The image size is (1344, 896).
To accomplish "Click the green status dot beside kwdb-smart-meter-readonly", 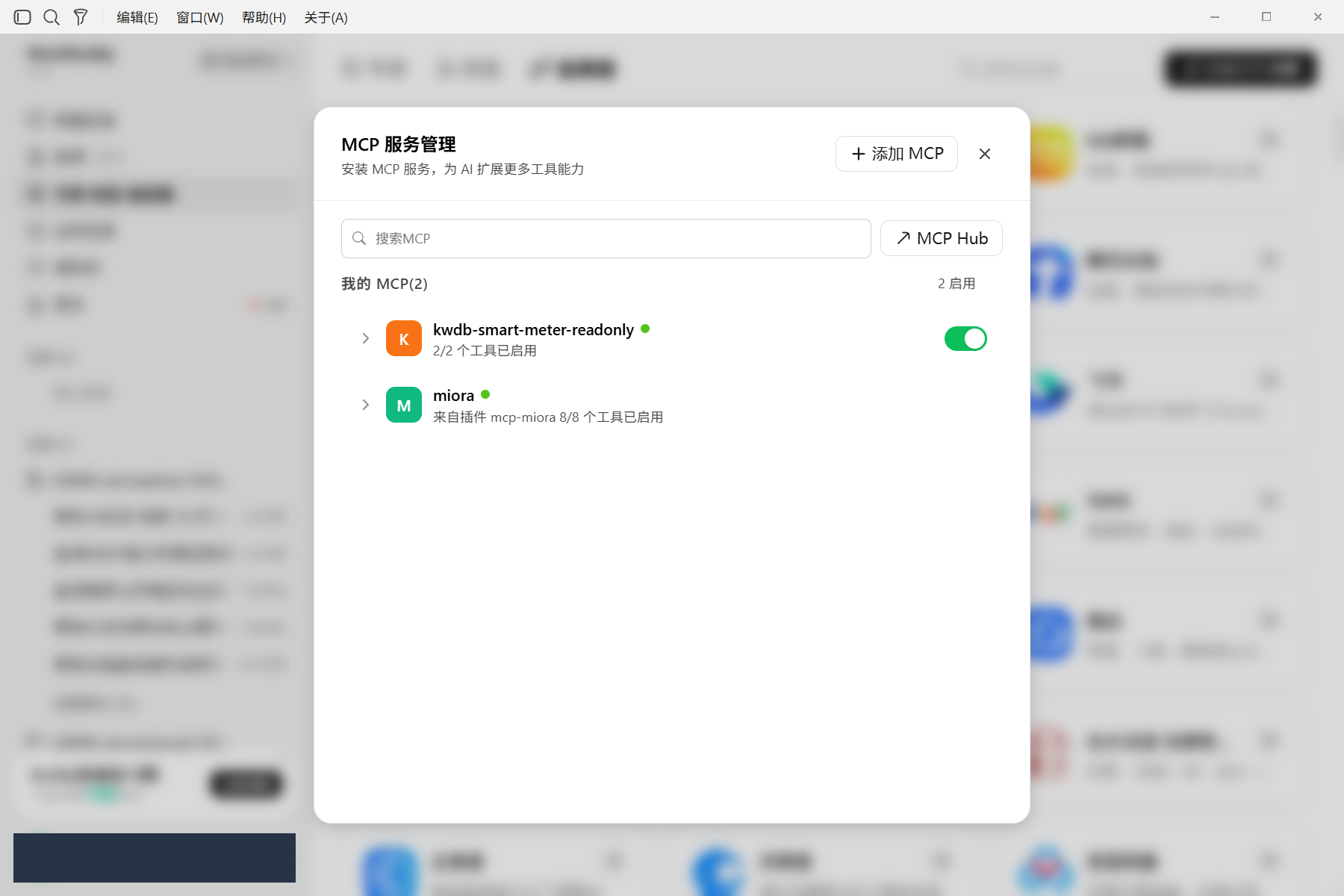I will [x=645, y=329].
